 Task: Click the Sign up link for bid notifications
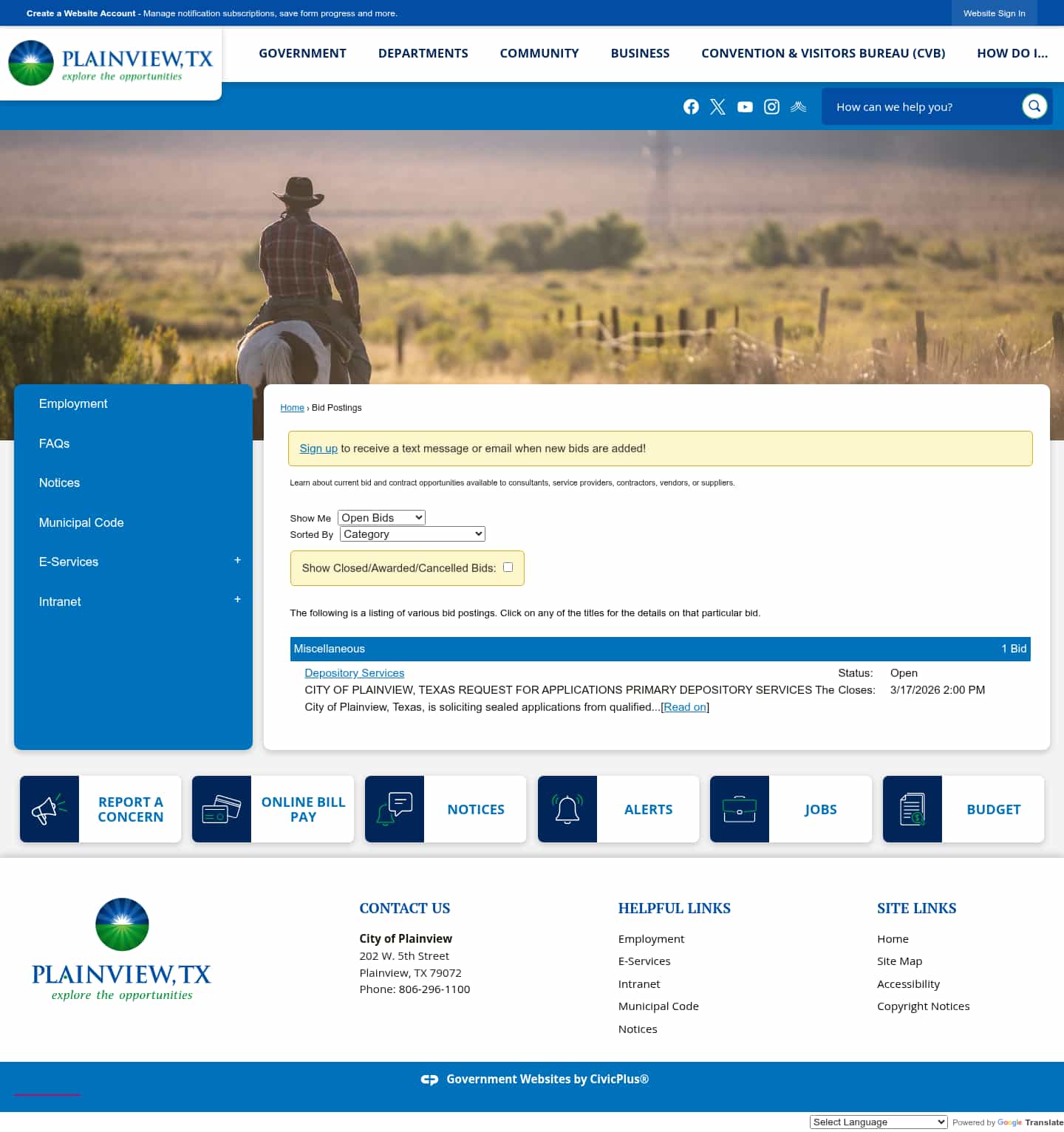pyautogui.click(x=318, y=448)
